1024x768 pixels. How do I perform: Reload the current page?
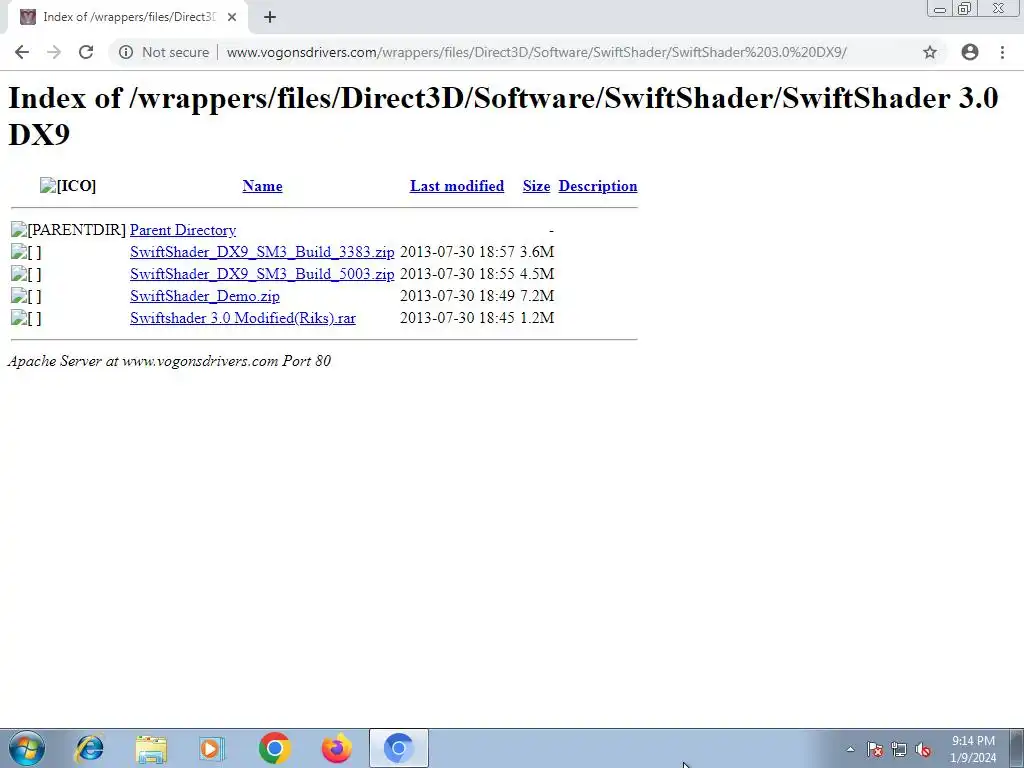coord(86,52)
